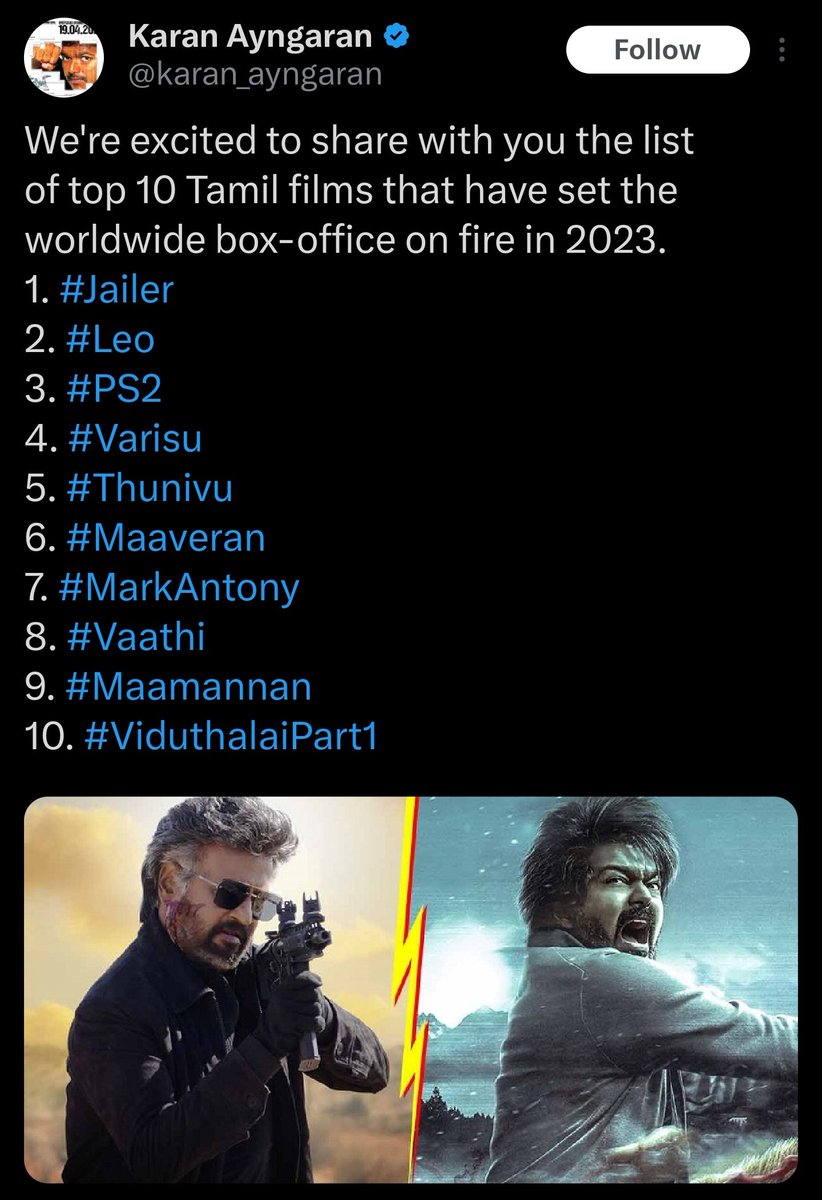Click the tweet text about top 10 Tamil films
The image size is (822, 1200).
358,190
